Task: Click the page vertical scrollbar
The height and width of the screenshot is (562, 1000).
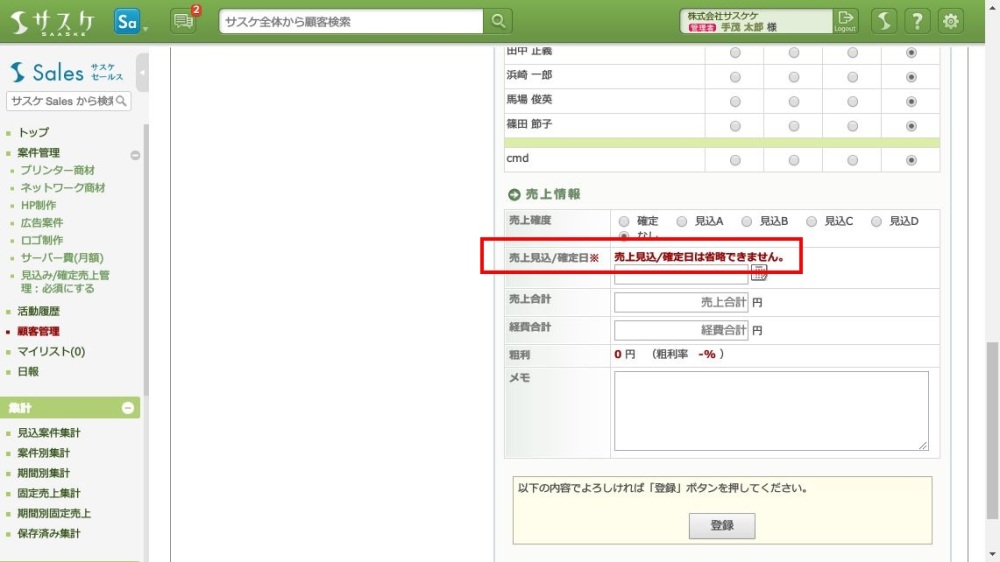Action: [x=992, y=400]
